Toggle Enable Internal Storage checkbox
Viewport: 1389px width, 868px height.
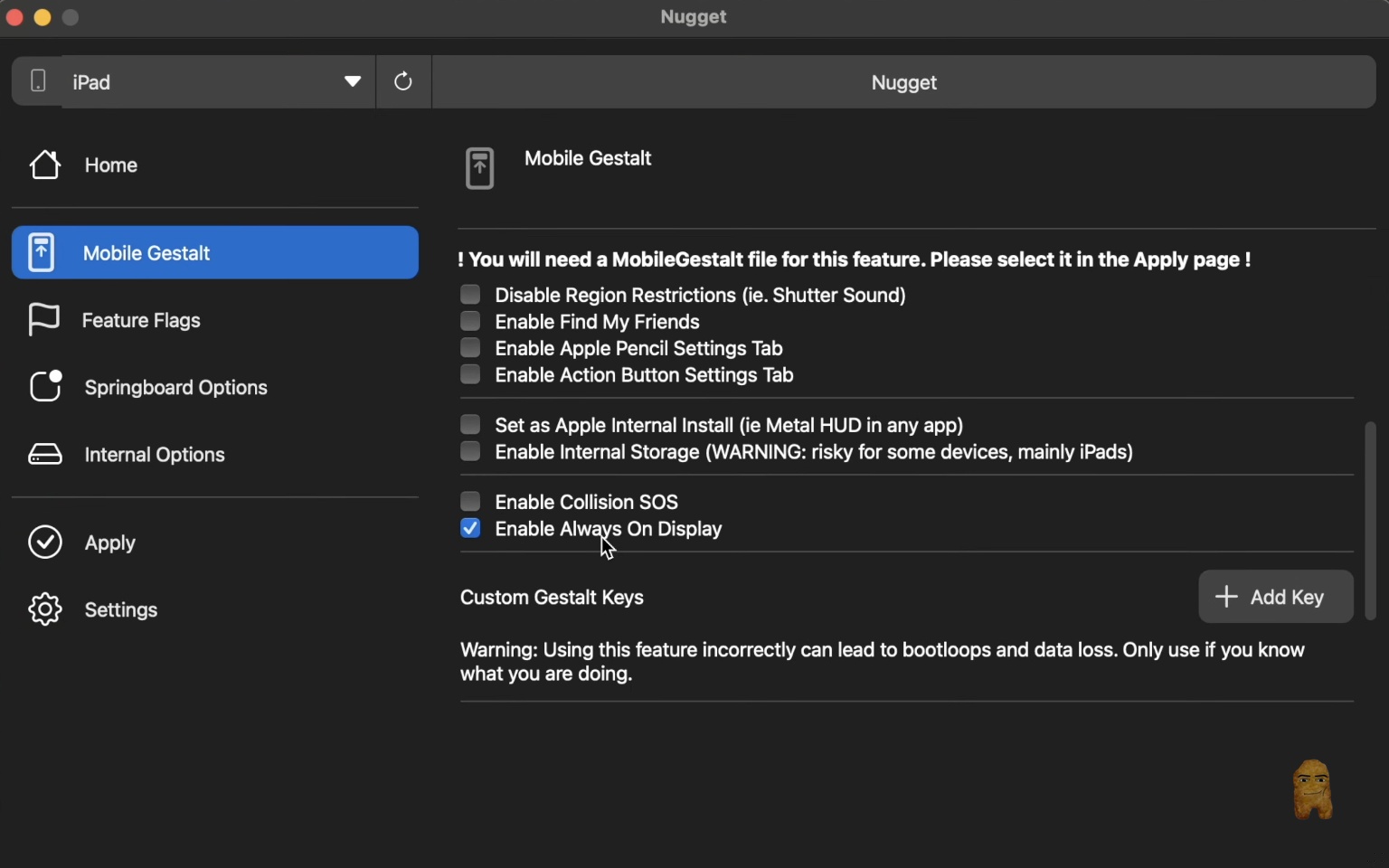[470, 451]
